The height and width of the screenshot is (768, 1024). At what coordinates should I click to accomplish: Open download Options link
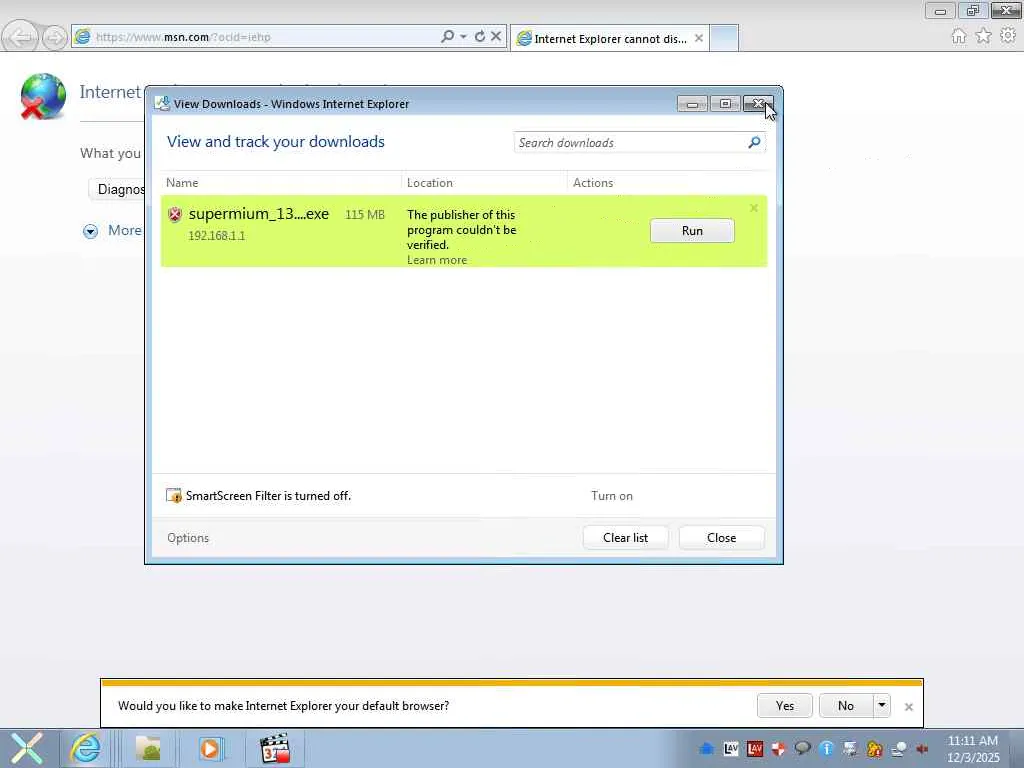(188, 537)
